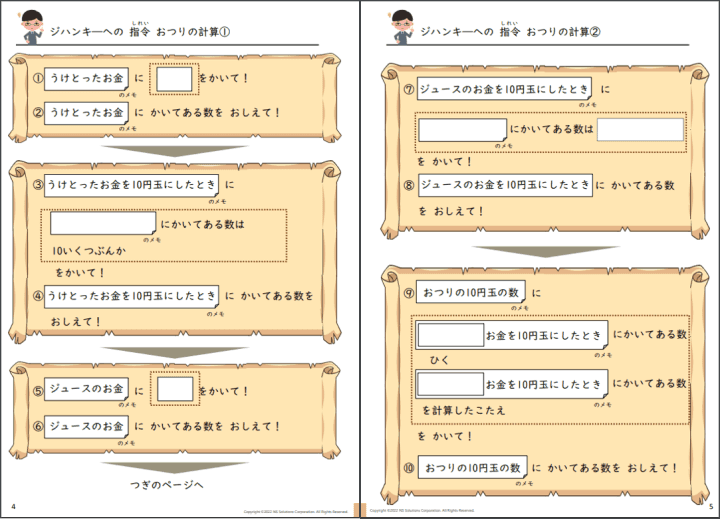Click the ジュースのお金を10円玉にしたとき label in step ⑧

(504, 185)
